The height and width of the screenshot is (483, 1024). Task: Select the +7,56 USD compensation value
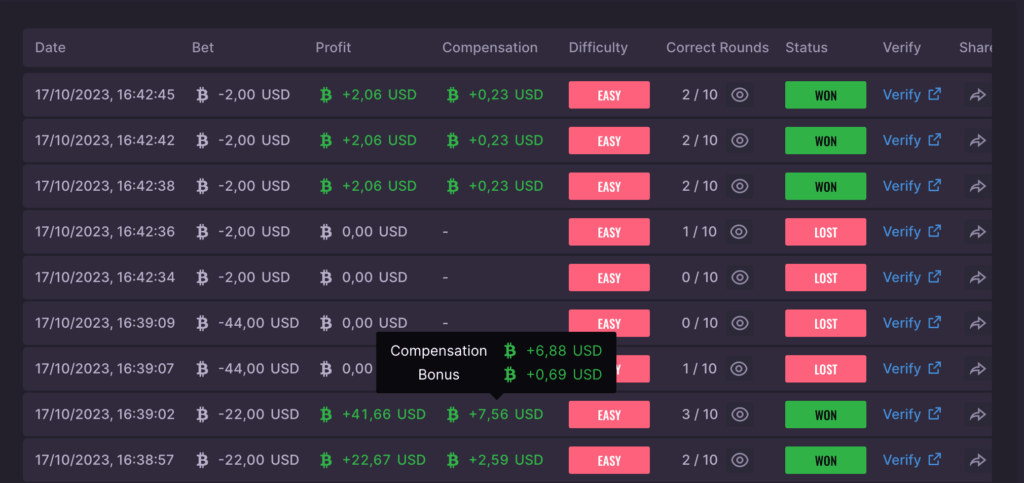click(506, 415)
